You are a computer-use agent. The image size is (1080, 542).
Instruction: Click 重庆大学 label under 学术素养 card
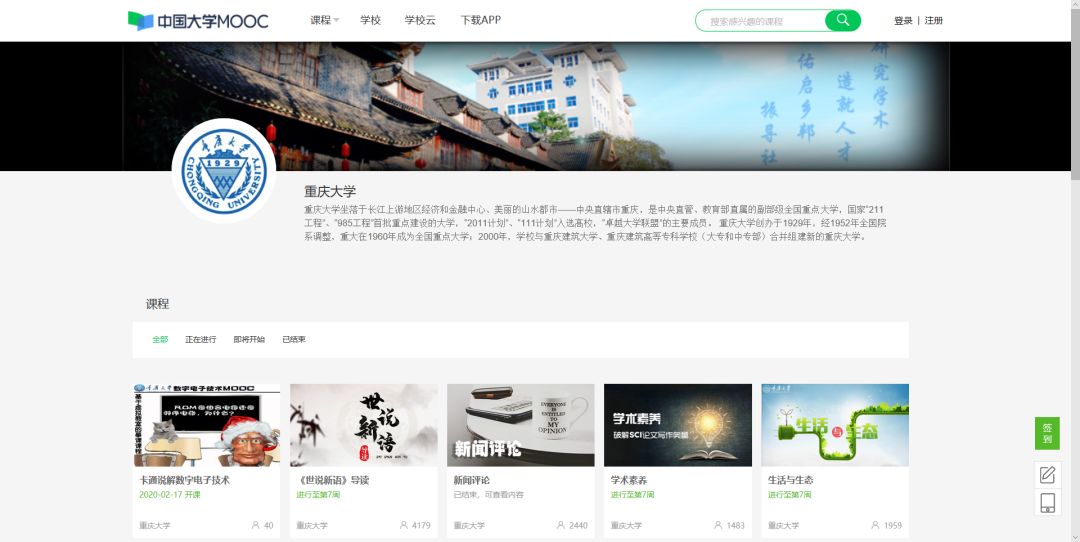pos(626,525)
